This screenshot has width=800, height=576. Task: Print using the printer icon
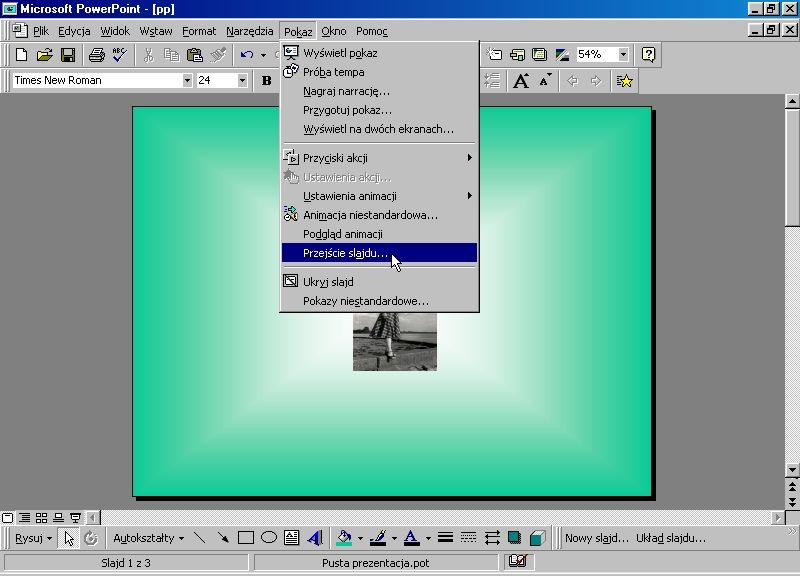[x=96, y=55]
